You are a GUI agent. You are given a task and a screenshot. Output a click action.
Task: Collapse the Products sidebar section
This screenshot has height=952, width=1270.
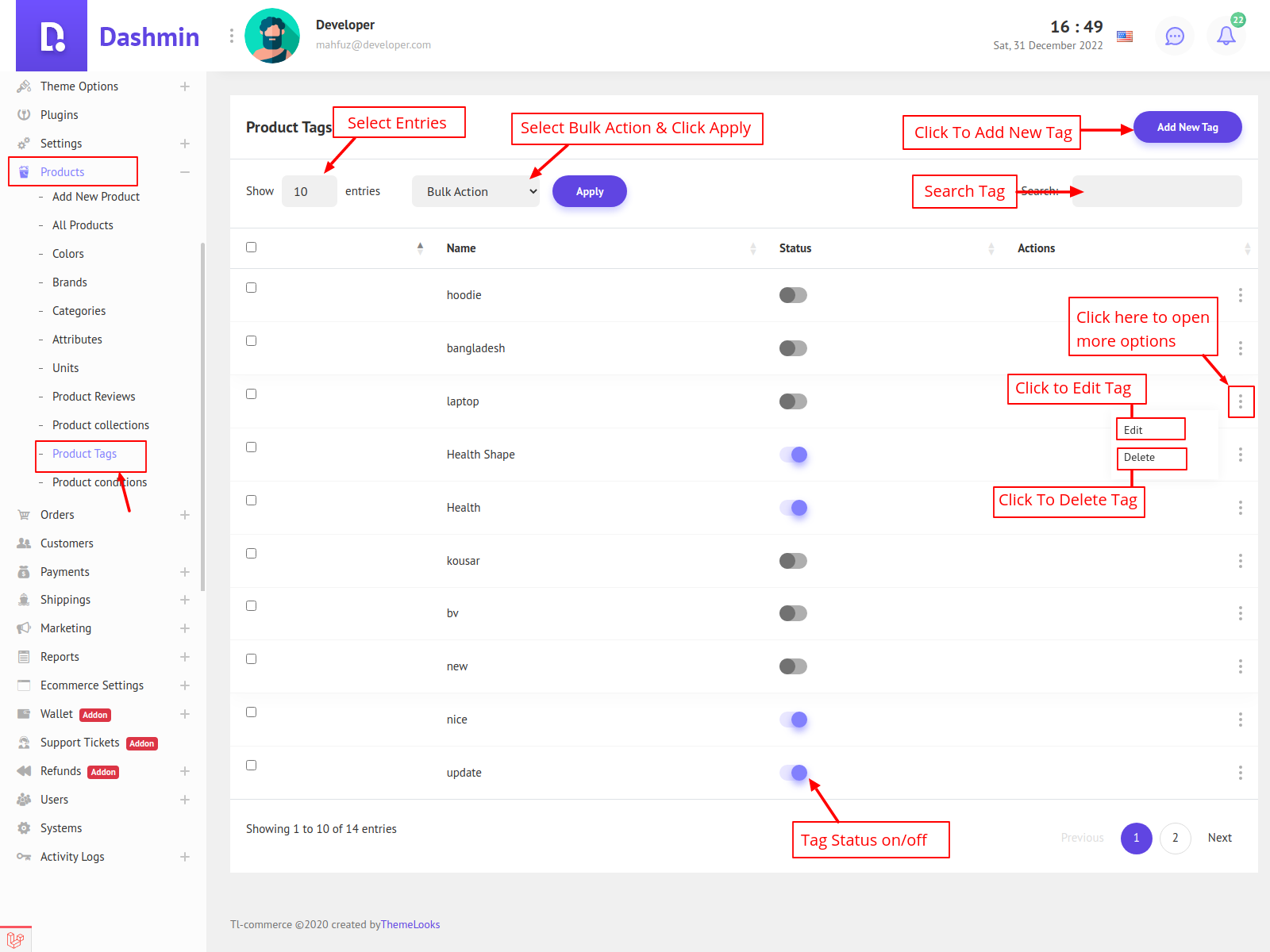tap(184, 172)
